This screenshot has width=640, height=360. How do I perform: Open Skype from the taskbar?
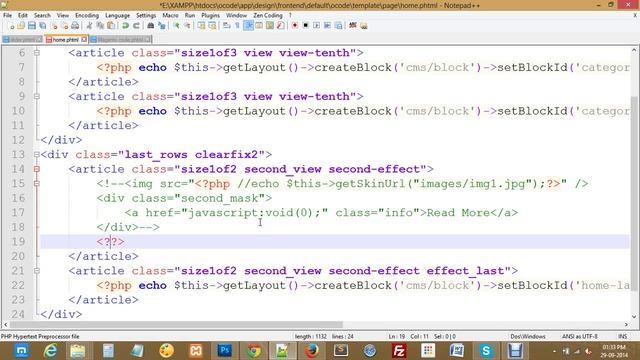point(486,351)
